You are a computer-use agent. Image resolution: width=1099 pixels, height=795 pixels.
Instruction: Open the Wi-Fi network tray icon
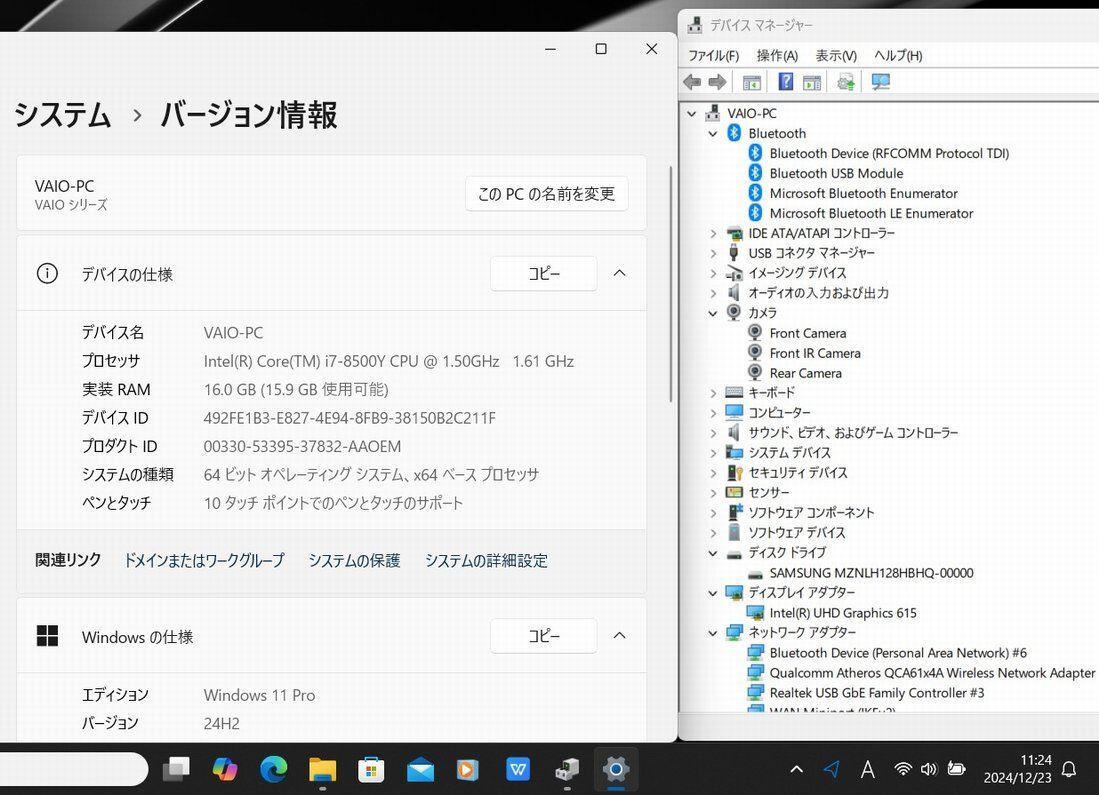click(x=903, y=769)
